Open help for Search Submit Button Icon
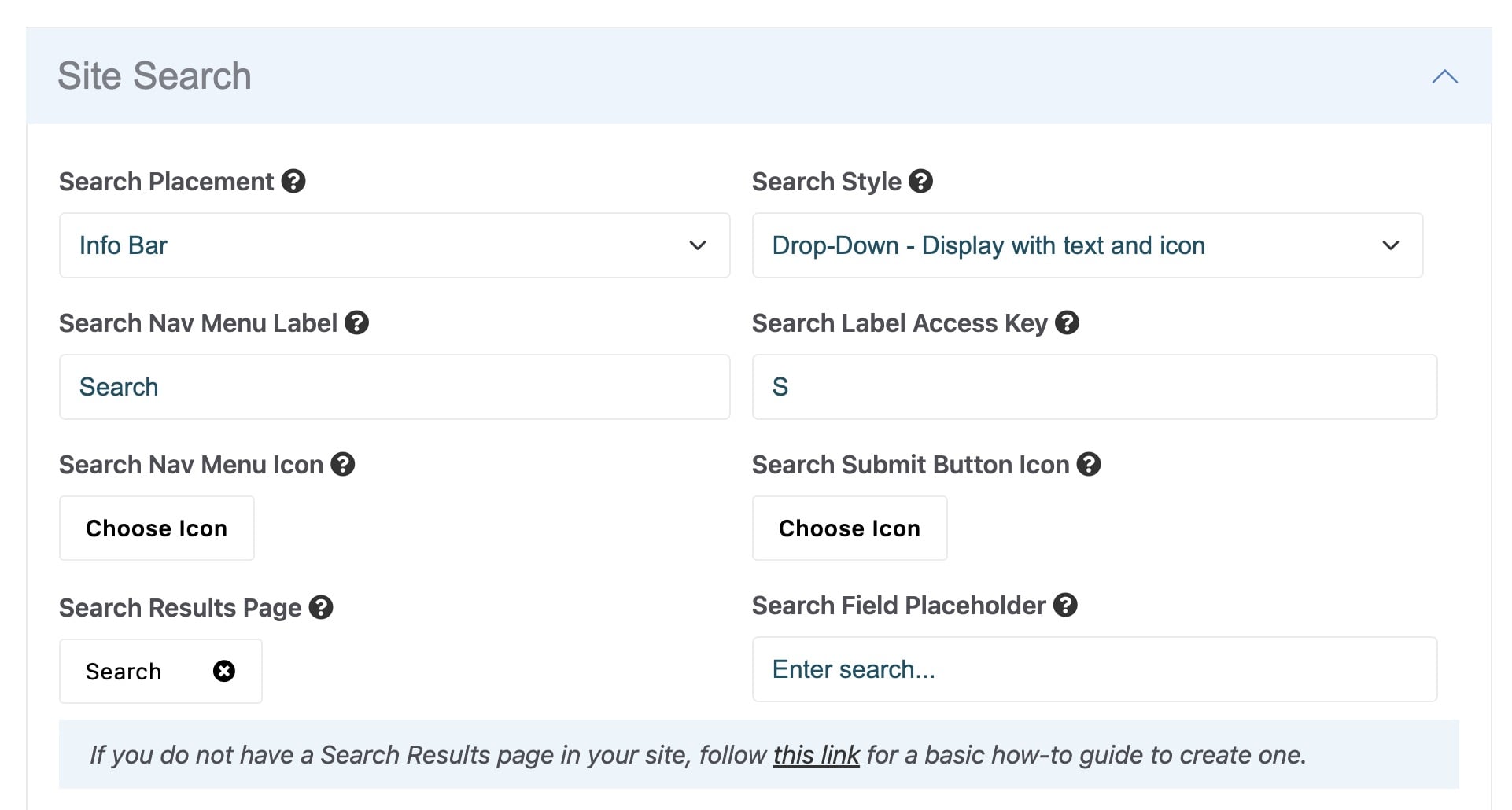Viewport: 1512px width, 810px height. 1089,465
